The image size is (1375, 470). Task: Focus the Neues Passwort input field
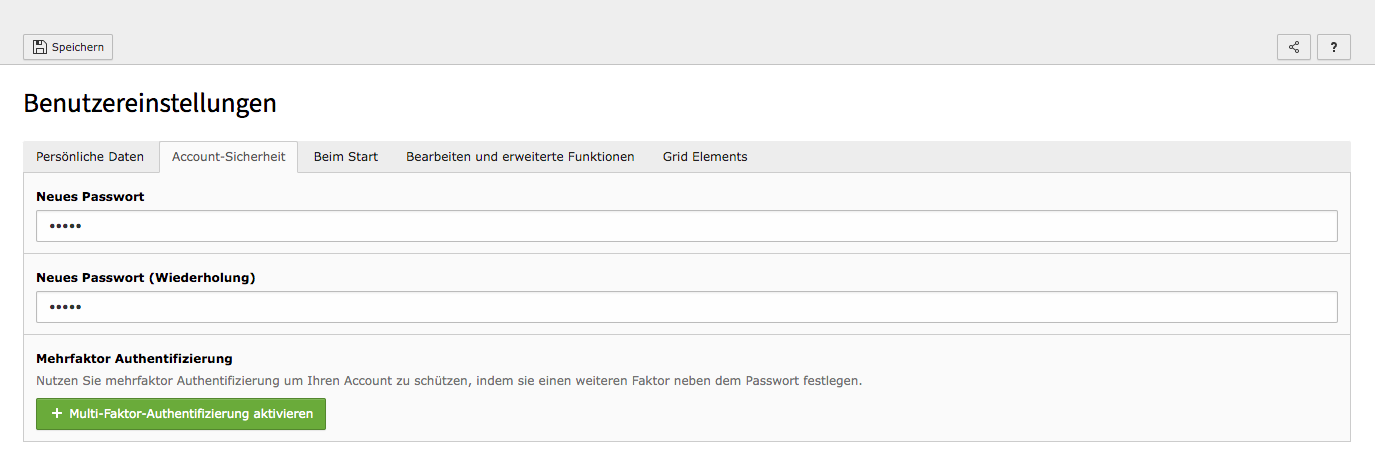(687, 226)
